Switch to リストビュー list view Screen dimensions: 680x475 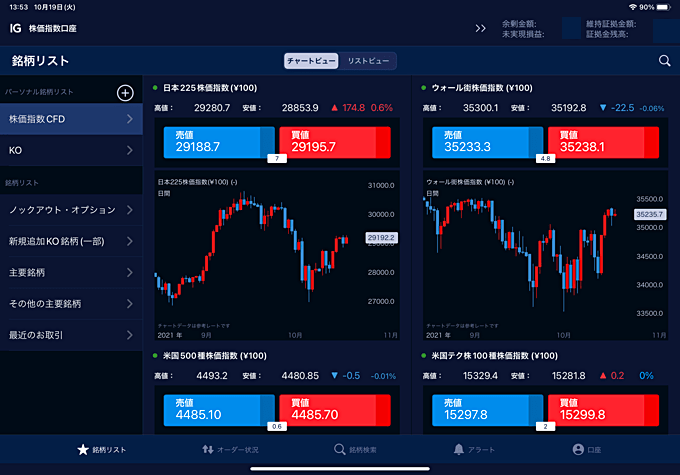tap(368, 61)
